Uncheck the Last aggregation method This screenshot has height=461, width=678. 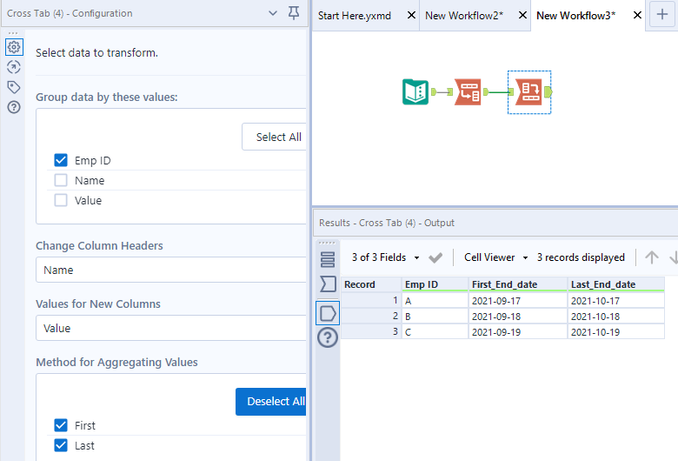[61, 445]
